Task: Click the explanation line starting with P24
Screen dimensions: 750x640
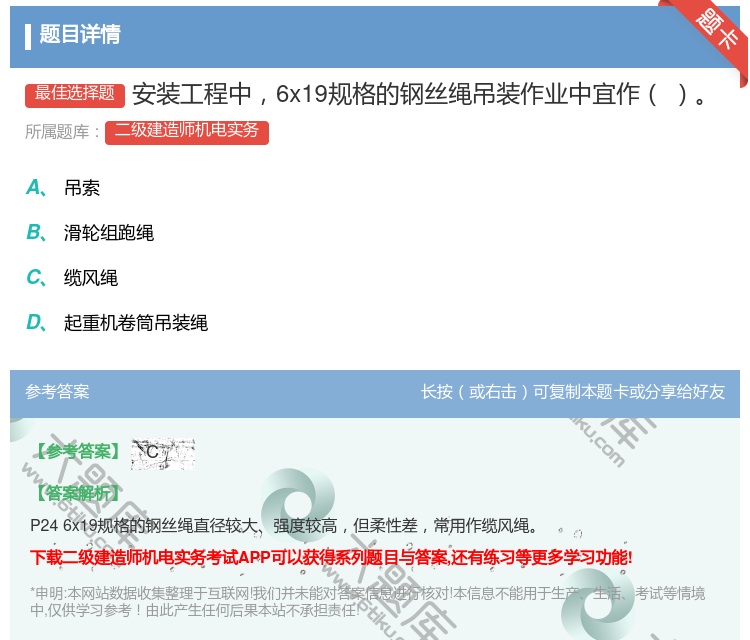Action: click(x=283, y=526)
